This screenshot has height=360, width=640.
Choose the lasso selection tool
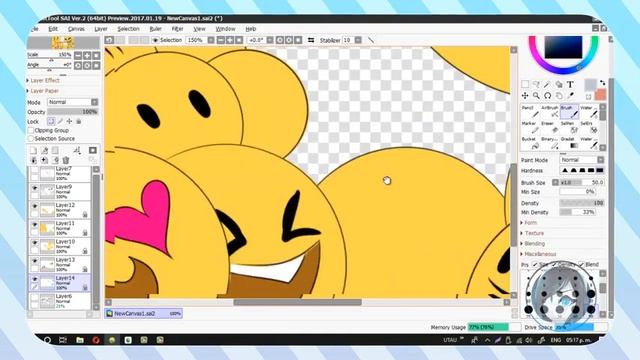pyautogui.click(x=536, y=84)
